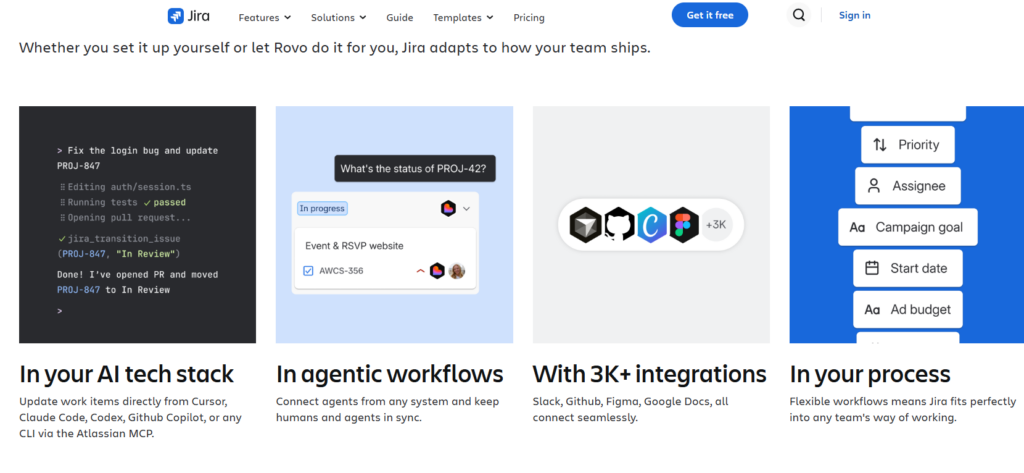
Task: Click the "Opening pull request..." terminal line
Action: (125, 218)
